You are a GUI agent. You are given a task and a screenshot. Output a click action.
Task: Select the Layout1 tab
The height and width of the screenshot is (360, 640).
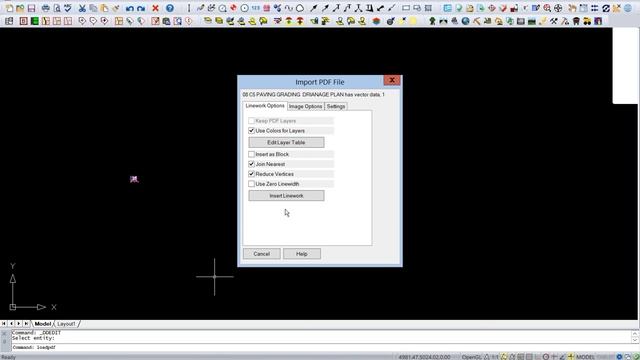point(66,324)
